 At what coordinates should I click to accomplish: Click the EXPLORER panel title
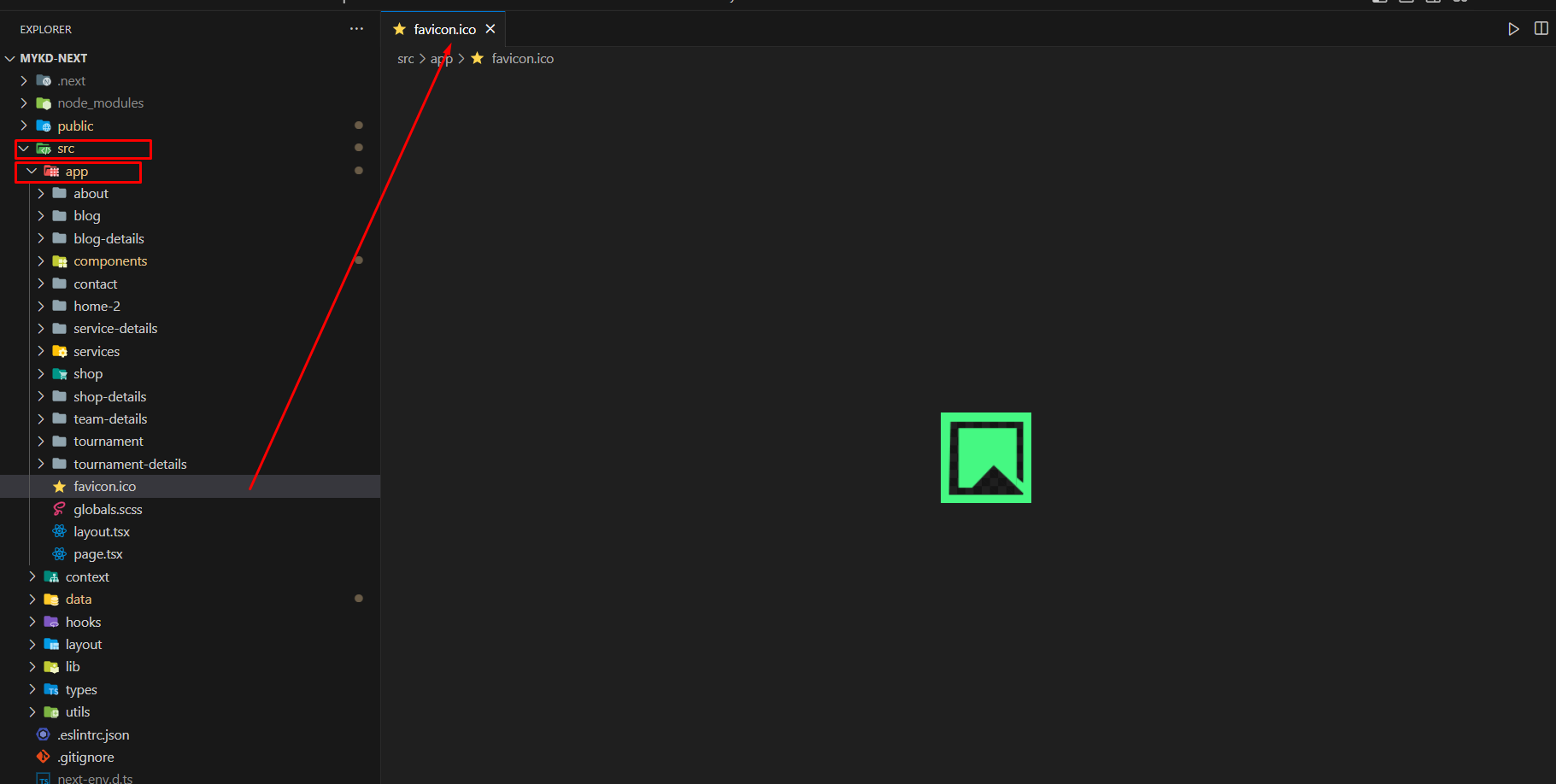click(45, 29)
